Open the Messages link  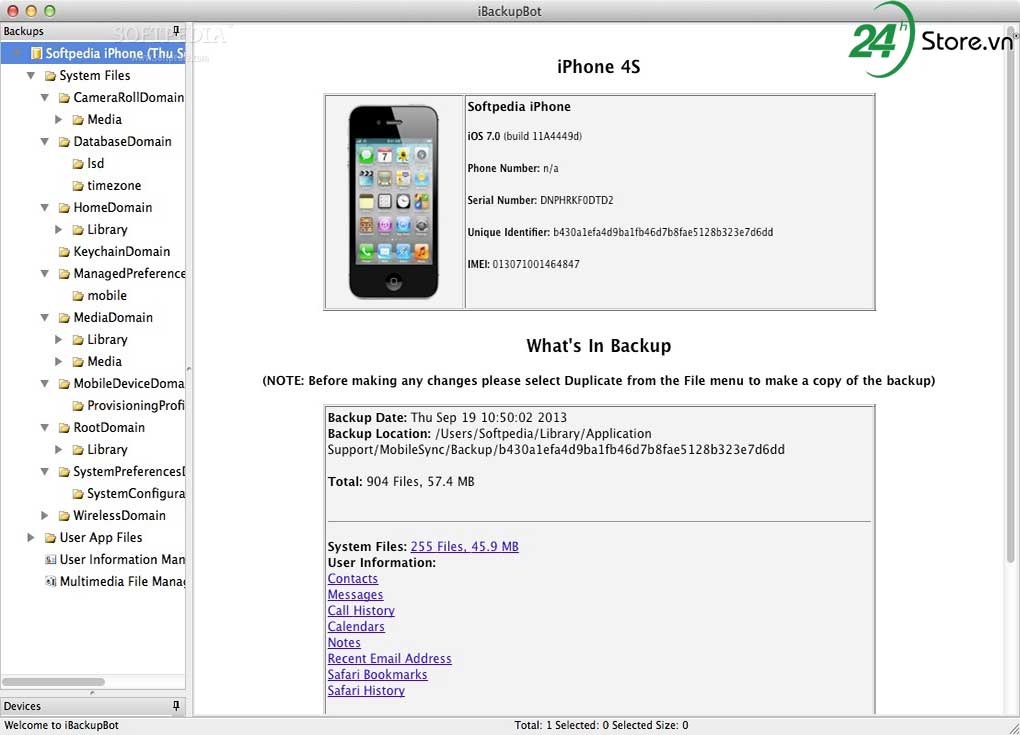(x=355, y=595)
